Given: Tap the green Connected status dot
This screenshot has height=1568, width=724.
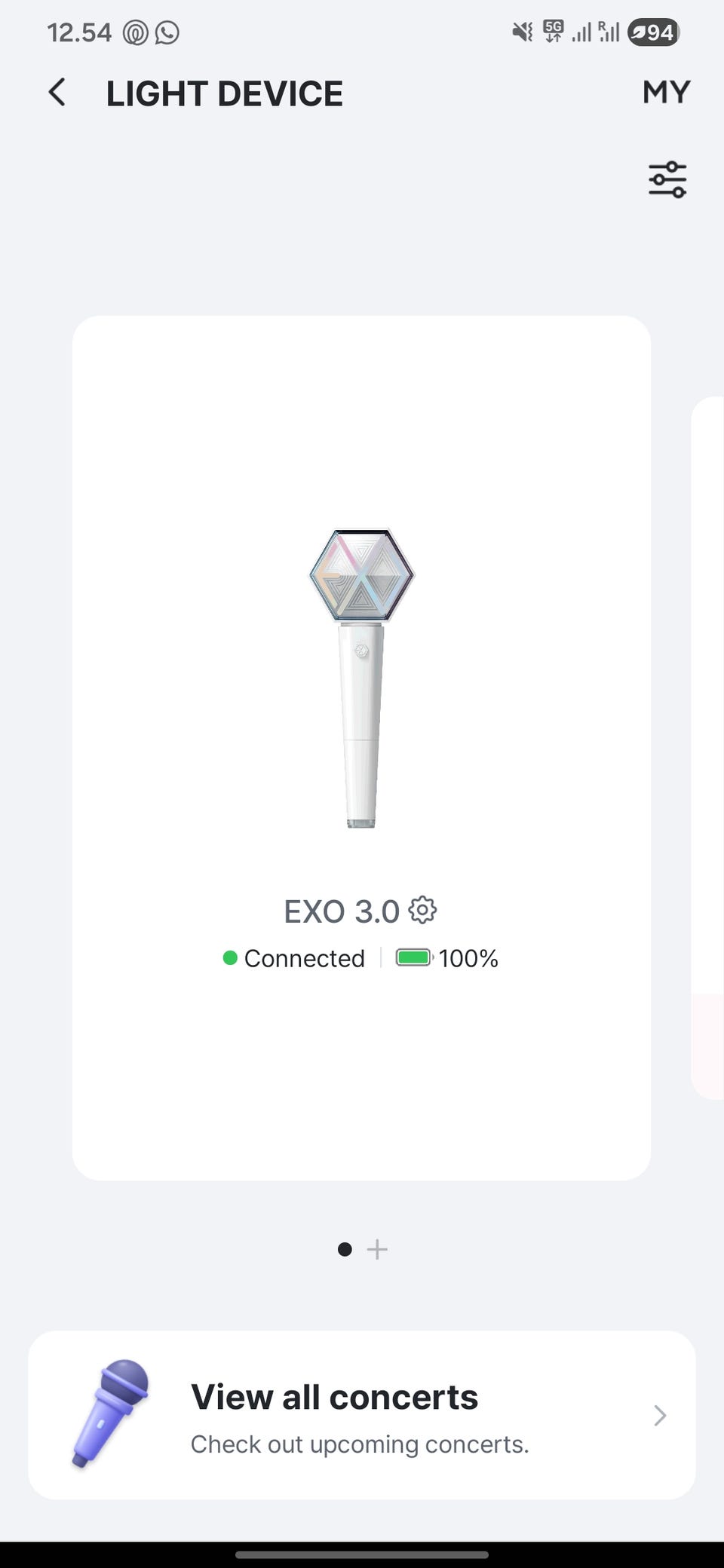Looking at the screenshot, I should click(230, 958).
